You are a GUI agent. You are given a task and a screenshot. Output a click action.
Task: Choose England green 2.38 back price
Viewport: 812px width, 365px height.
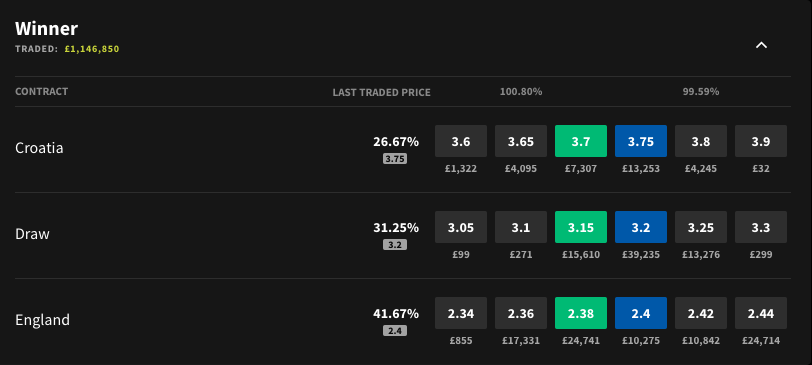point(581,313)
